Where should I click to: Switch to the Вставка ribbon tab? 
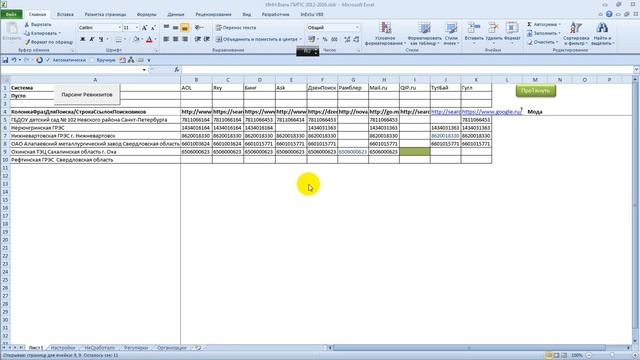pyautogui.click(x=65, y=14)
